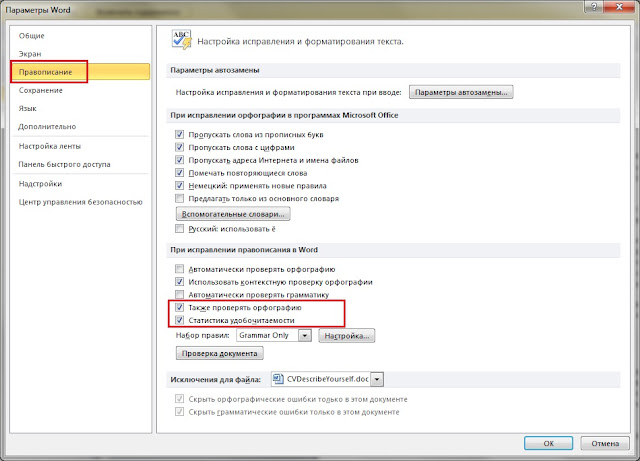Expand the Grammar Only rules dropdown
Viewport: 640px width, 461px height.
[304, 336]
